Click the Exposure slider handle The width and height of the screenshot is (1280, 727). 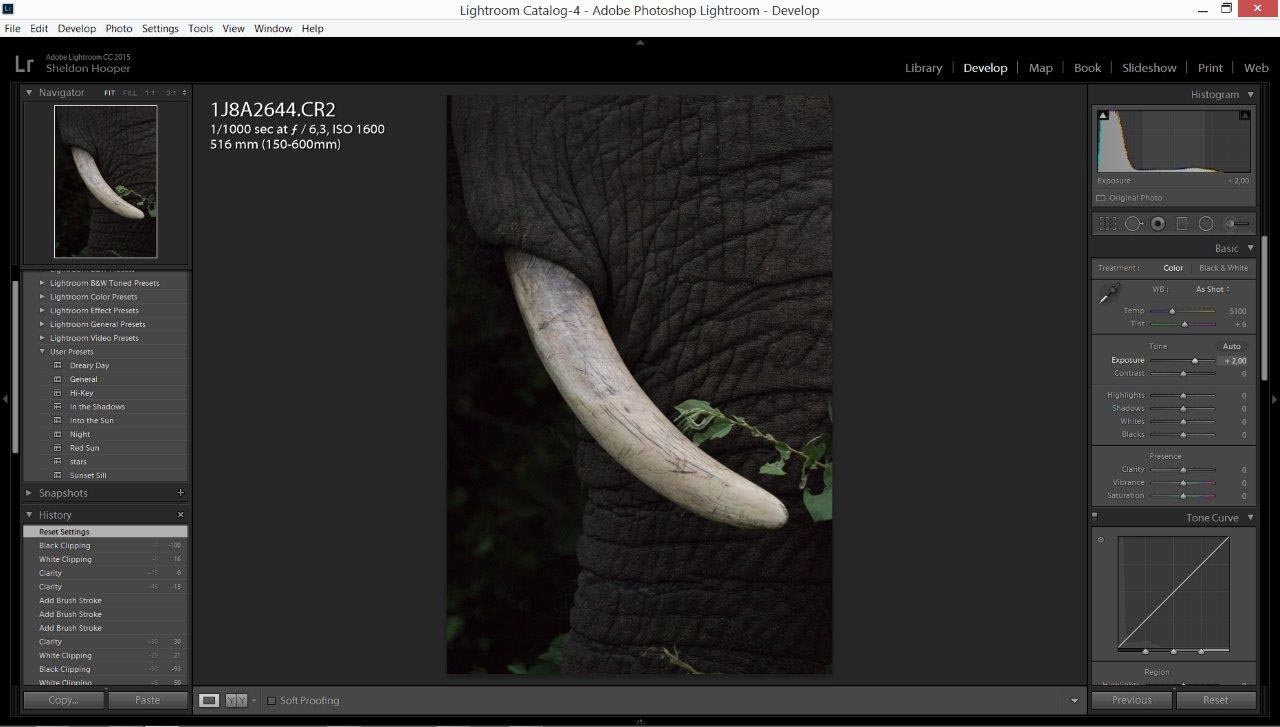(x=1195, y=361)
